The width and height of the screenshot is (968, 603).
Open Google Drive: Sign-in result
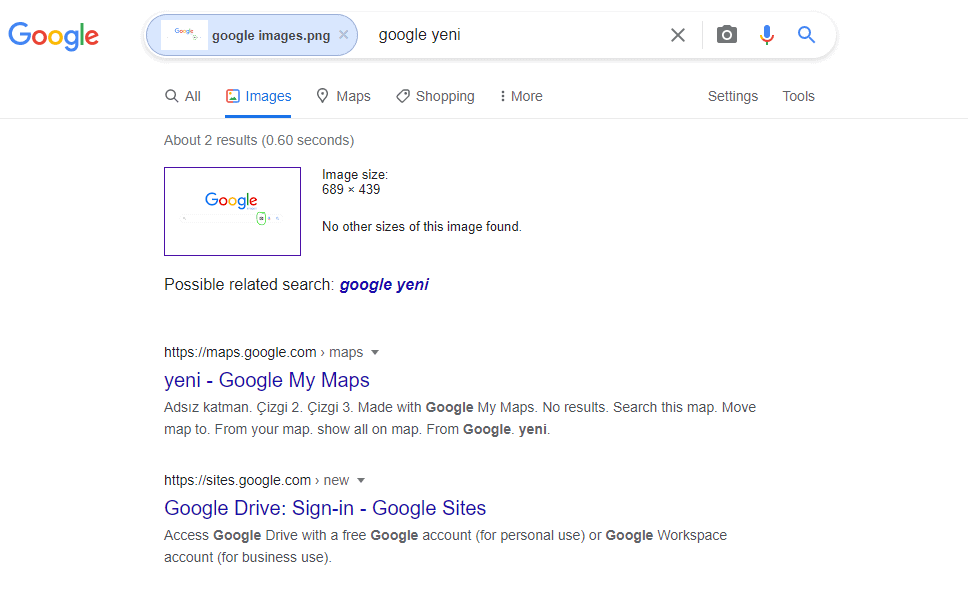coord(325,508)
